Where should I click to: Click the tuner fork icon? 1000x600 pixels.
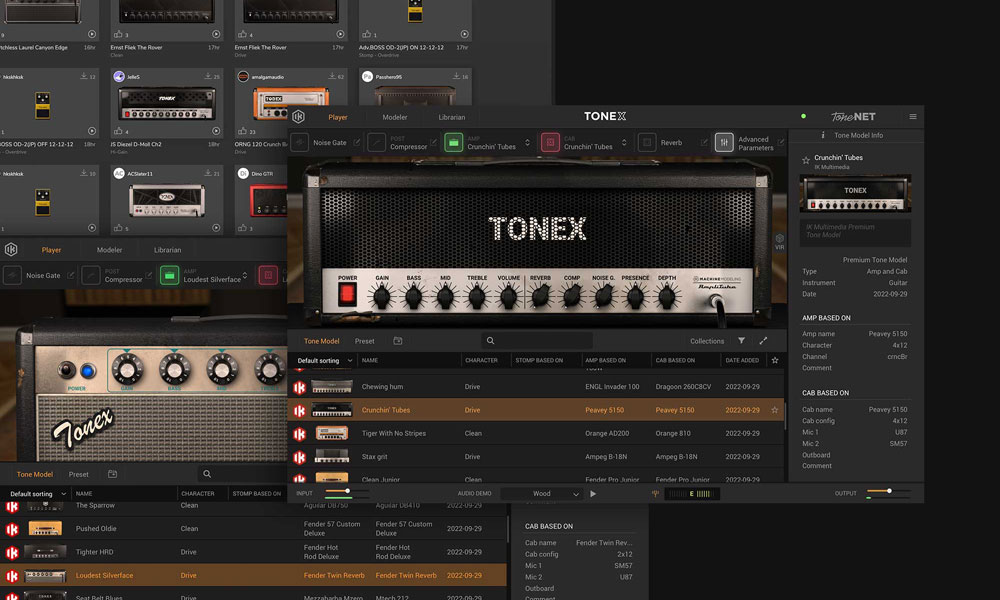pos(656,493)
